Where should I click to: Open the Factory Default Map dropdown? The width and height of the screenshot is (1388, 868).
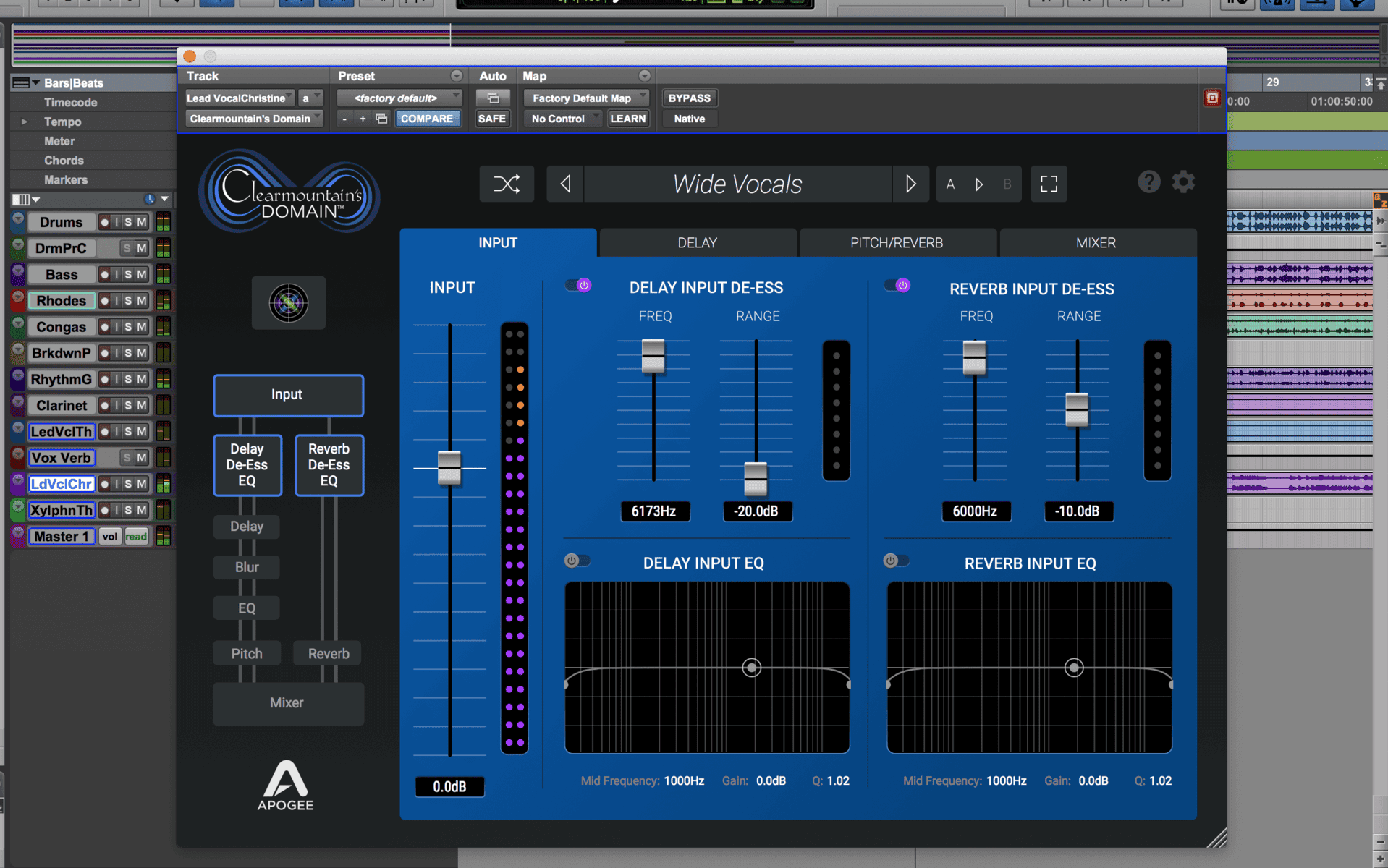[585, 98]
